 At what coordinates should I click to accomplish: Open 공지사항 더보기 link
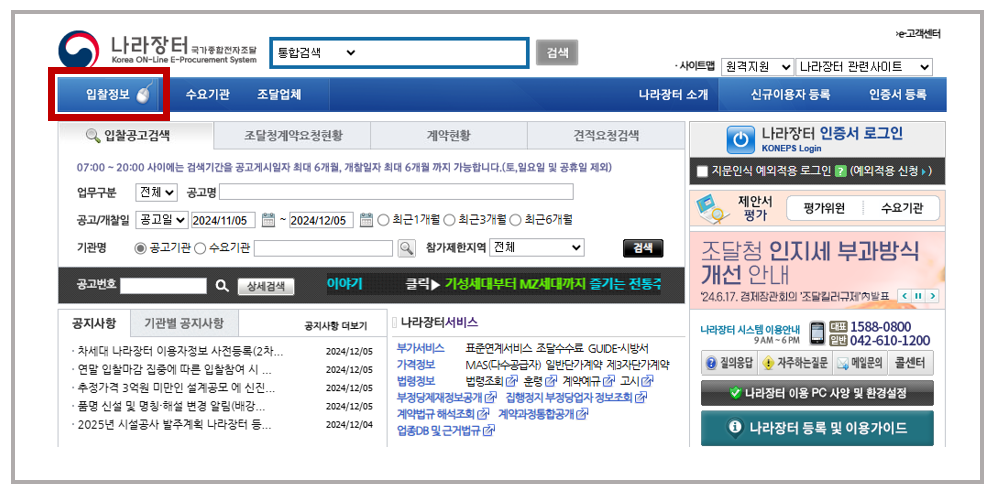tap(335, 326)
